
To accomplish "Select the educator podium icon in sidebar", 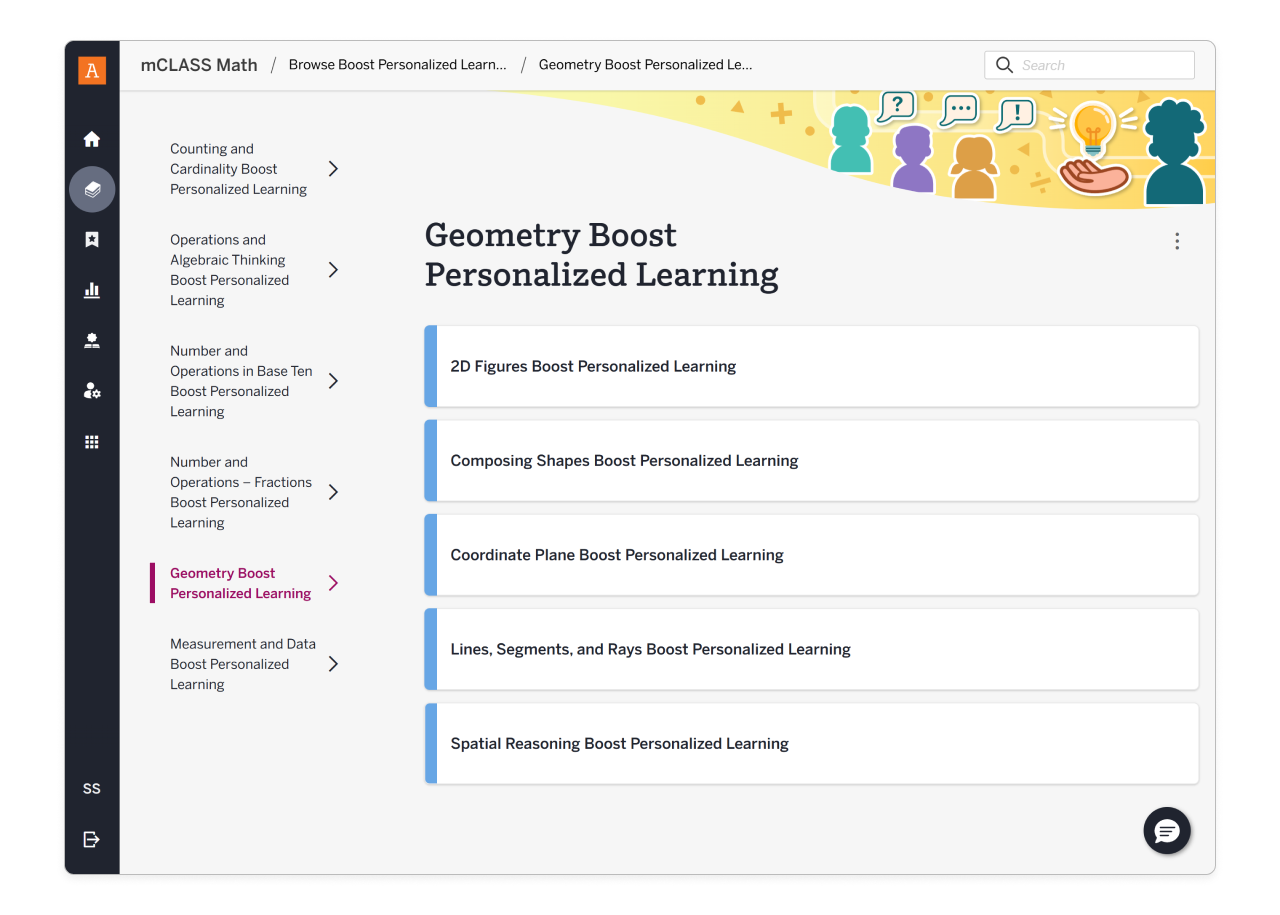I will tap(91, 340).
